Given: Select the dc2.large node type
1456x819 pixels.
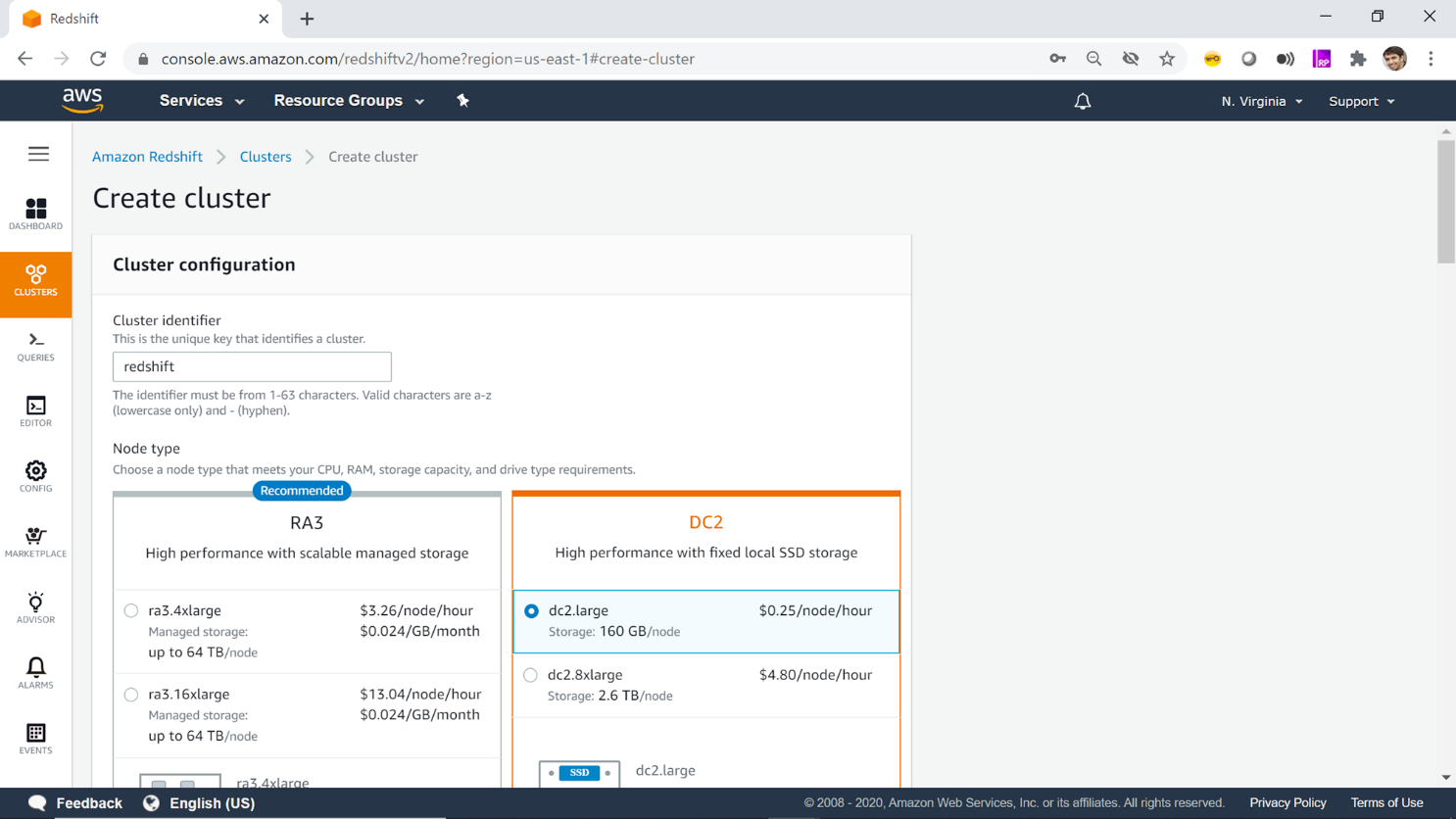Looking at the screenshot, I should (531, 610).
